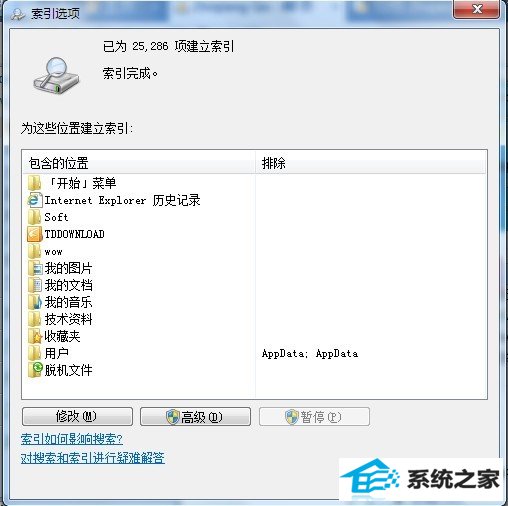Close the 索引选项 dialog window
Viewport: 508px width, 506px height.
pos(476,9)
